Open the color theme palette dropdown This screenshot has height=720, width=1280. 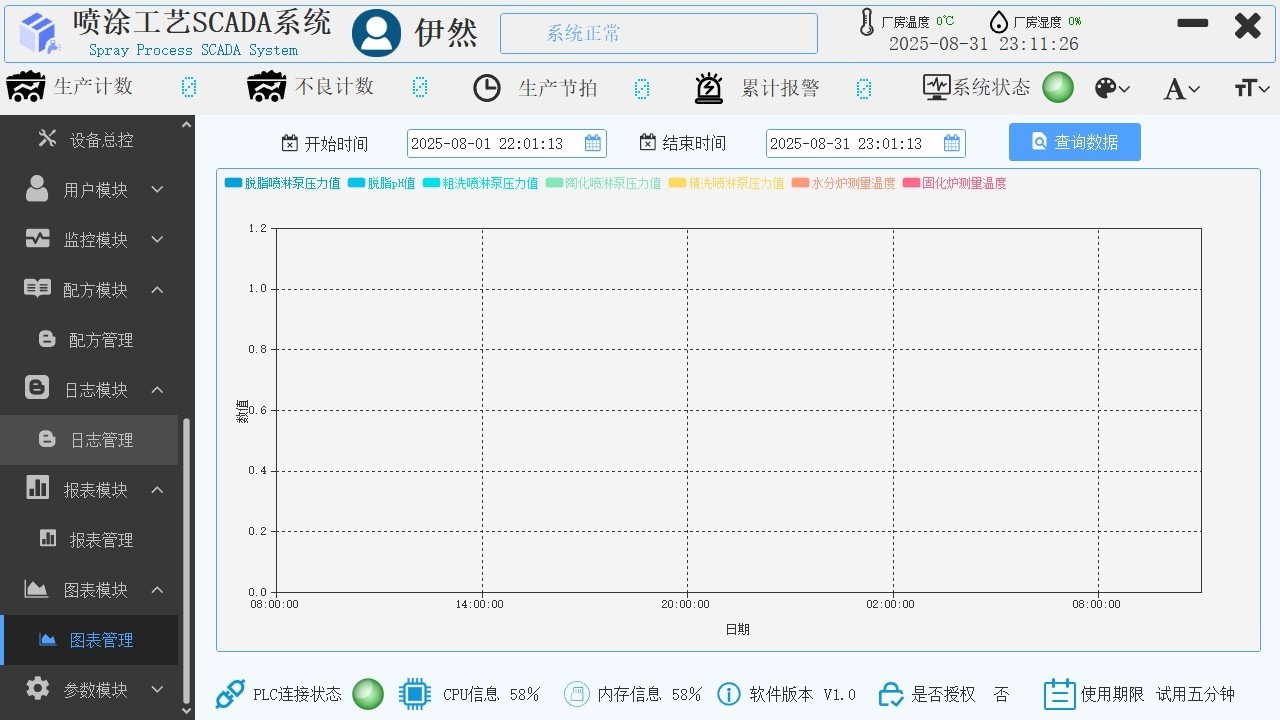click(x=1111, y=89)
